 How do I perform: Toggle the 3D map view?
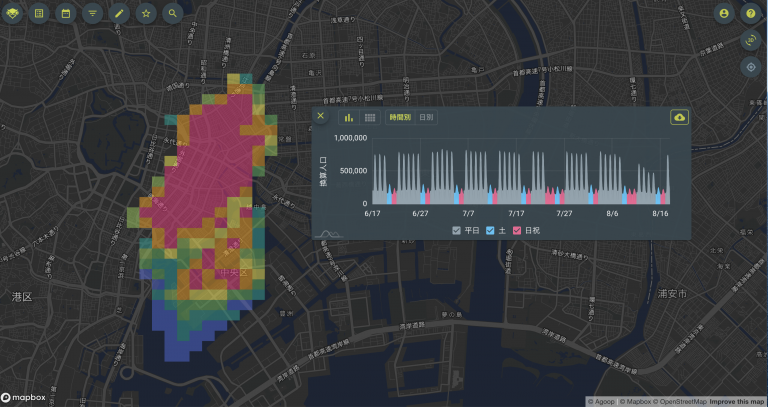(x=751, y=41)
